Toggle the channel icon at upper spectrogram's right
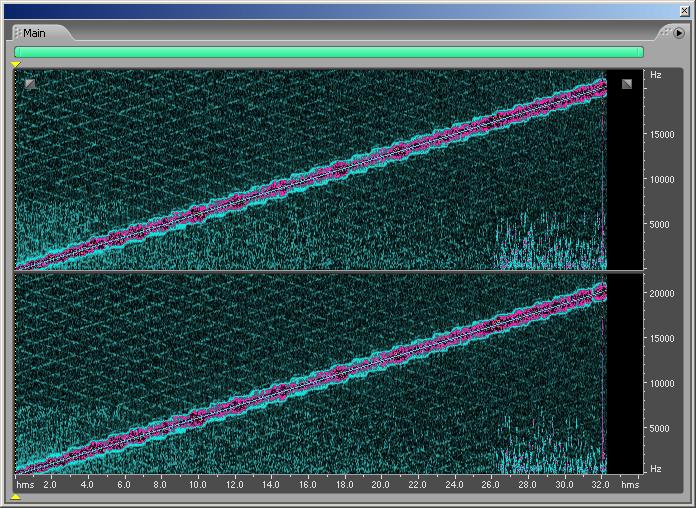This screenshot has width=696, height=508. (626, 83)
